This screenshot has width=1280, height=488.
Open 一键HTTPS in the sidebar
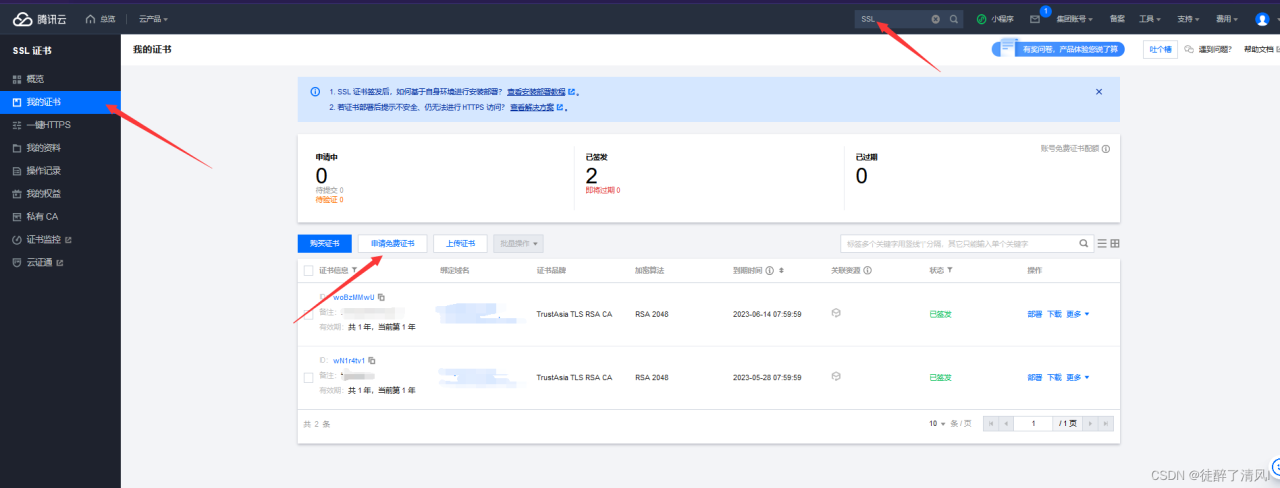tap(48, 125)
